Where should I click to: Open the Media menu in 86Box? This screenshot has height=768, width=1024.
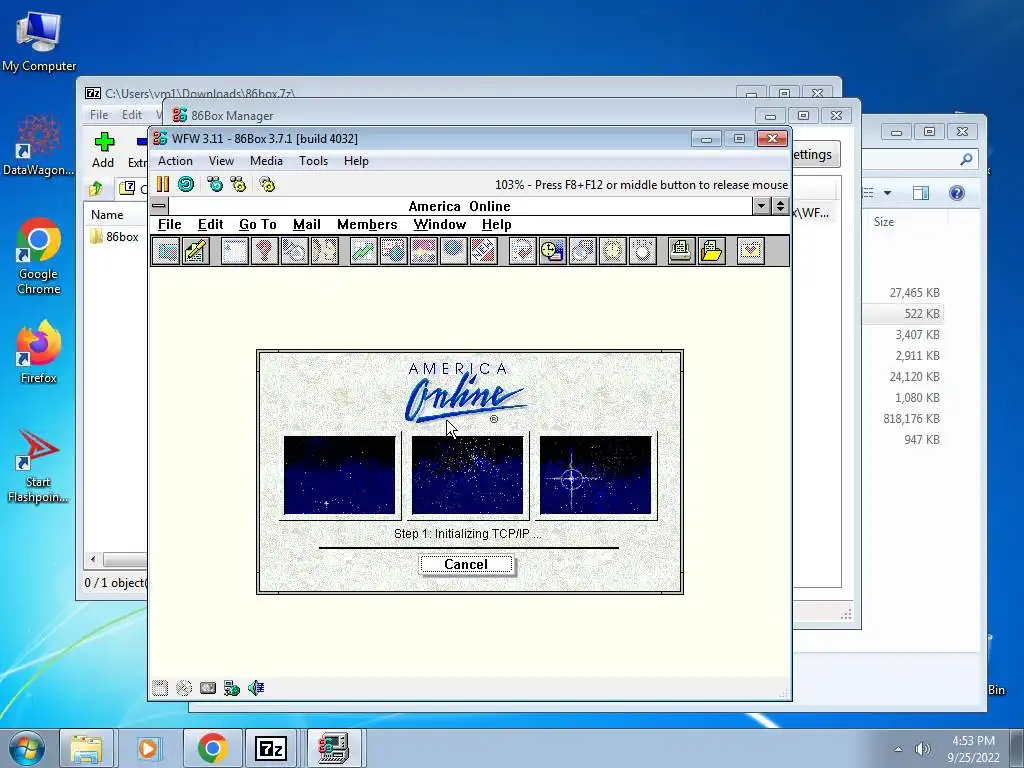coord(266,161)
